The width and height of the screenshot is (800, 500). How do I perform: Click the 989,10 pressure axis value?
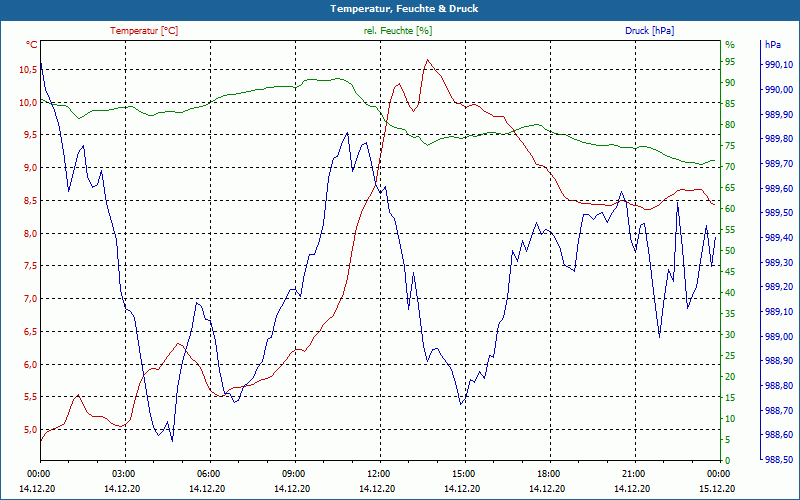pyautogui.click(x=779, y=312)
